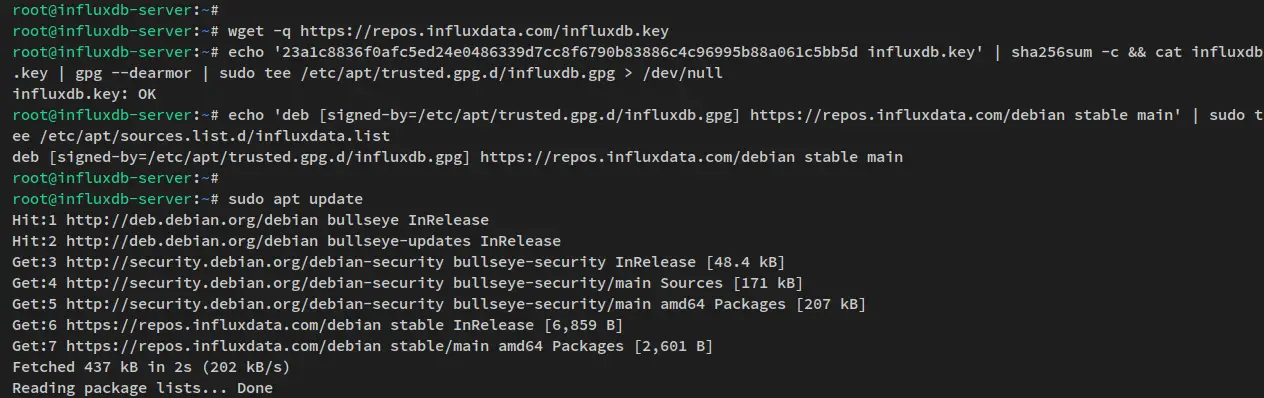Click the 'influxdb.key: OK' output line
The image size is (1264, 398).
84,93
